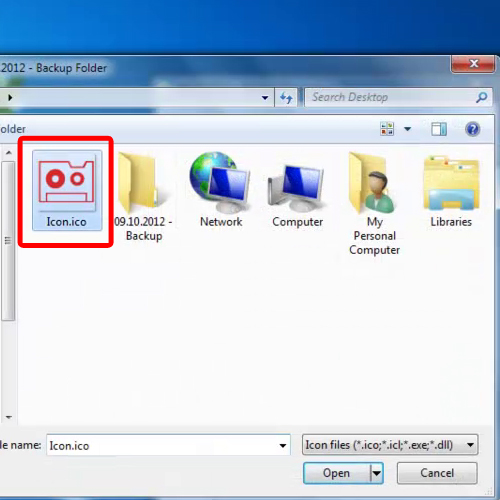The height and width of the screenshot is (500, 500).
Task: Click the change view icon
Action: click(387, 129)
